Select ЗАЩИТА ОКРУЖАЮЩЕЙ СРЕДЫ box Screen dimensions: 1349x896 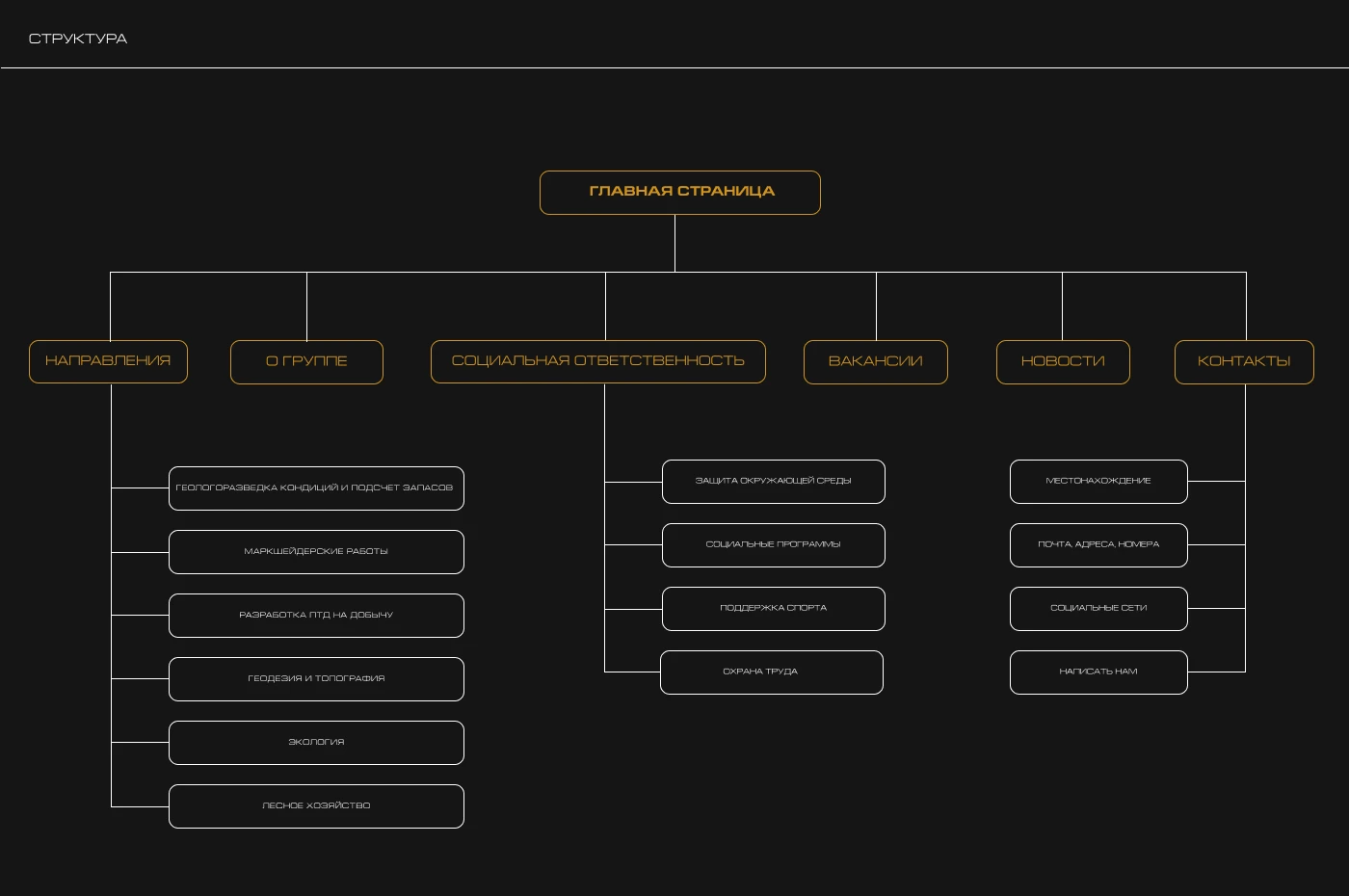pos(773,482)
